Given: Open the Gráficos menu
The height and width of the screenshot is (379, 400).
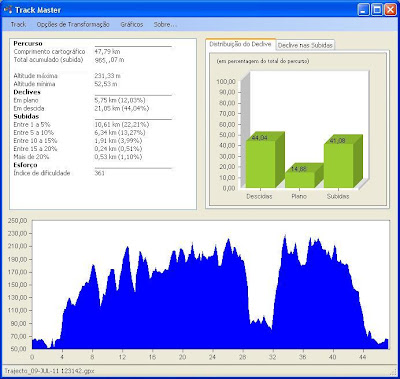Looking at the screenshot, I should coord(132,24).
